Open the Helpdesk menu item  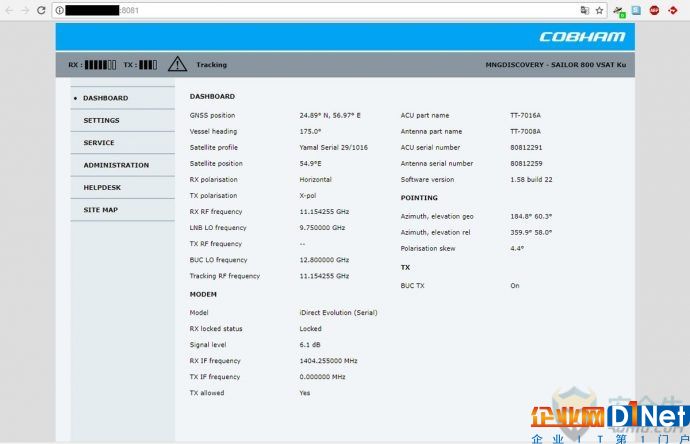(122, 187)
